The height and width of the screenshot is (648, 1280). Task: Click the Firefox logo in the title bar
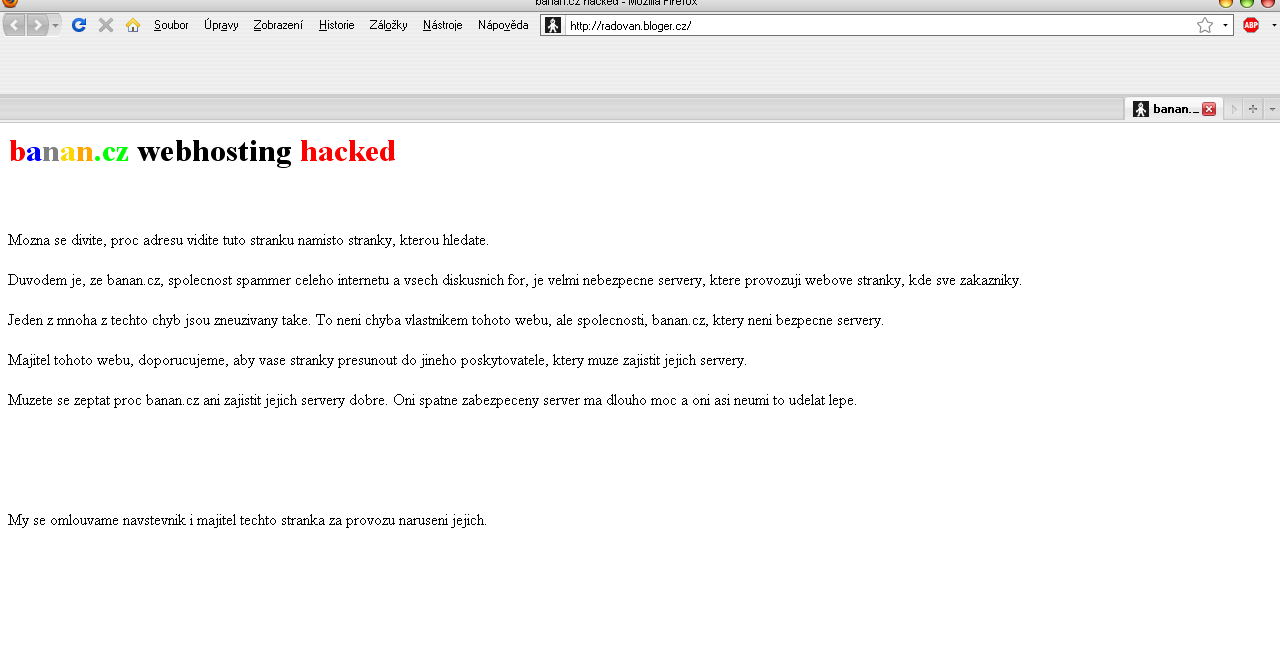10,3
